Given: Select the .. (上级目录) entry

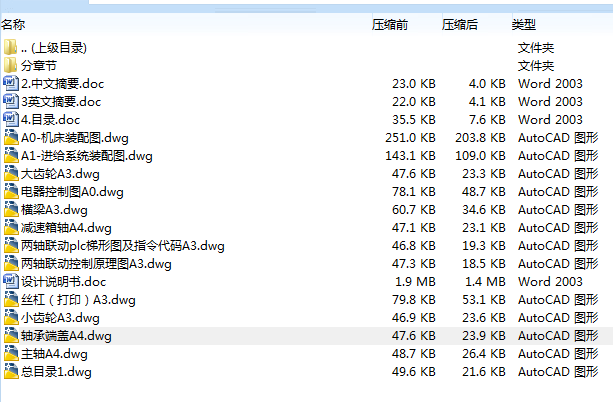Looking at the screenshot, I should (54, 48).
